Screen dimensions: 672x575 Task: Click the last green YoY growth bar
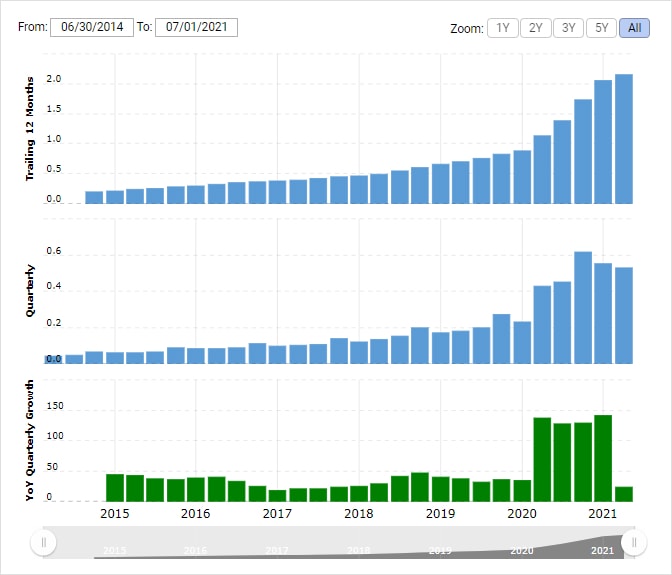point(624,493)
